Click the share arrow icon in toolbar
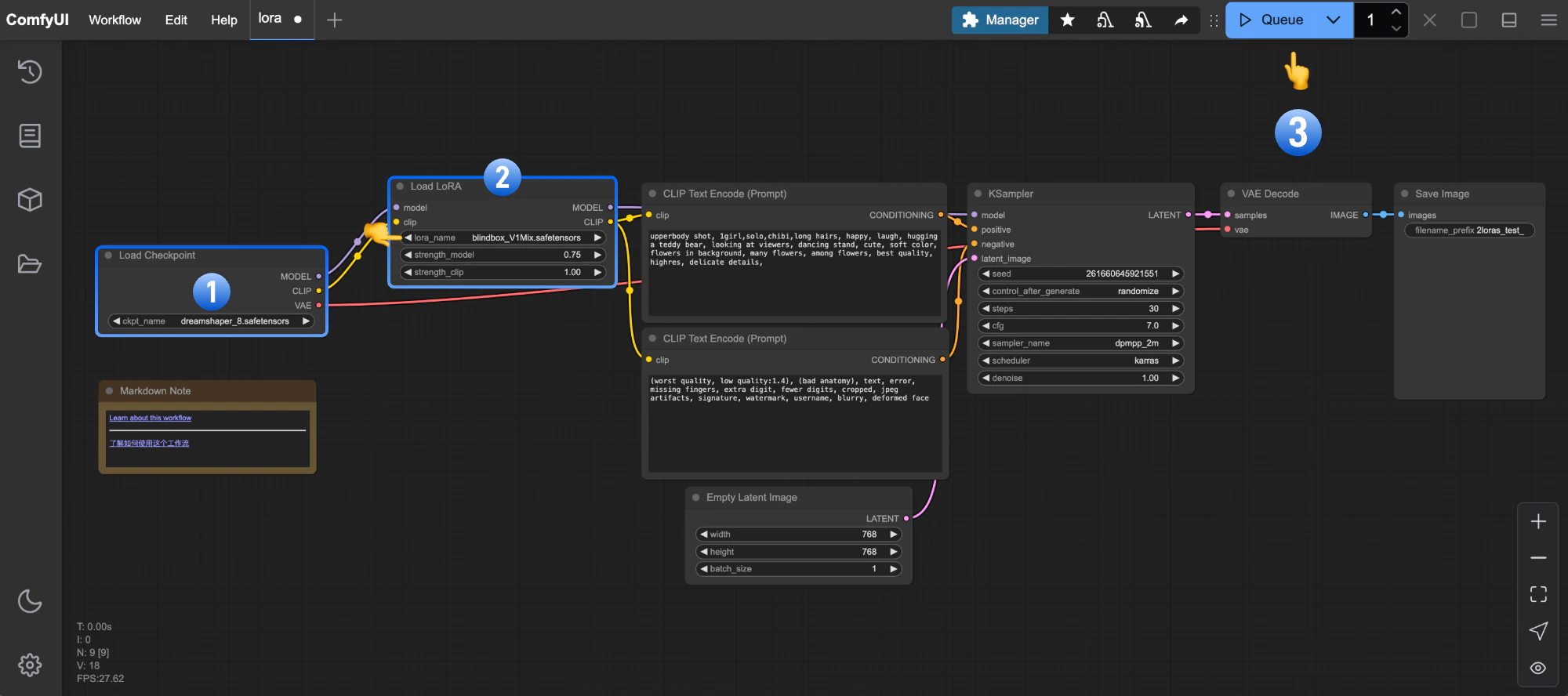Screen dimensions: 1568x696 (x=1181, y=20)
